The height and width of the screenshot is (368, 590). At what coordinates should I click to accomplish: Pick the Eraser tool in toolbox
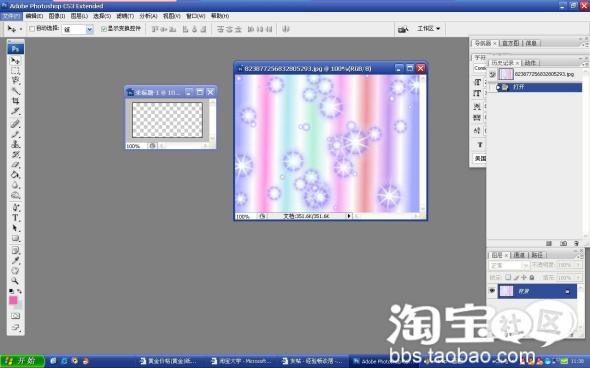pos(15,165)
